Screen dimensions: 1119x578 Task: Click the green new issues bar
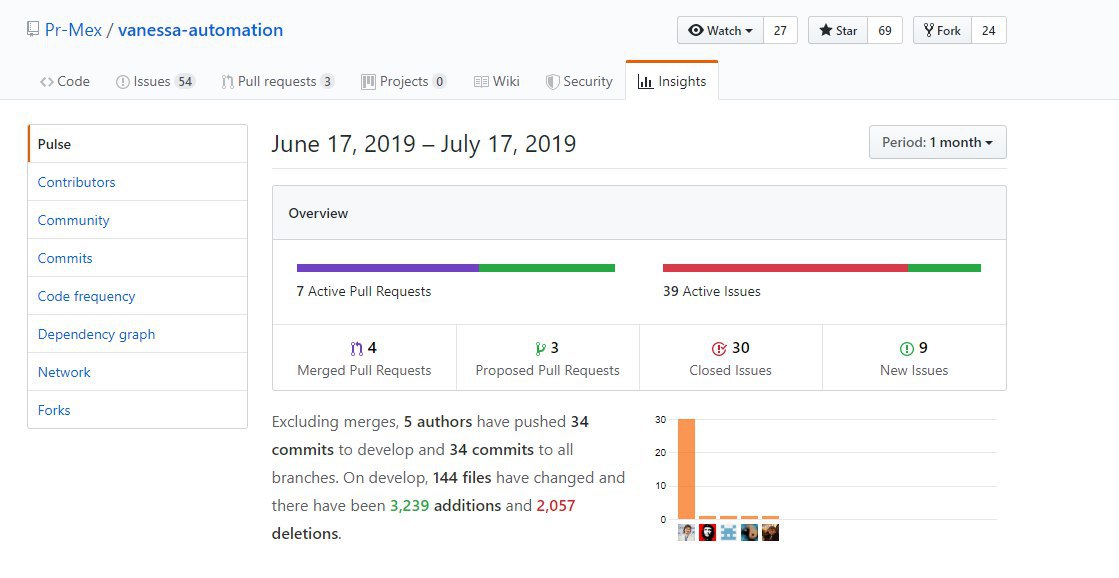pyautogui.click(x=944, y=268)
